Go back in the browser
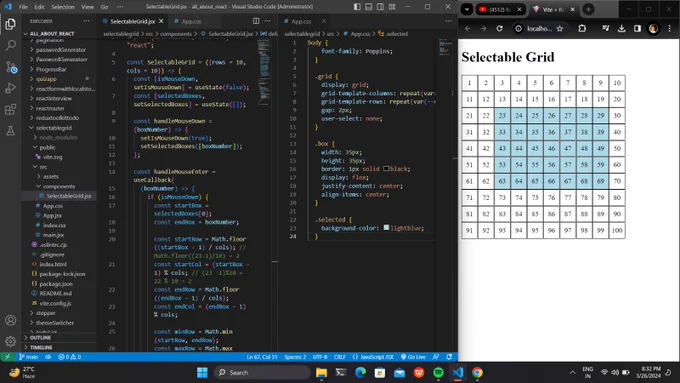The width and height of the screenshot is (680, 383). pyautogui.click(x=468, y=29)
